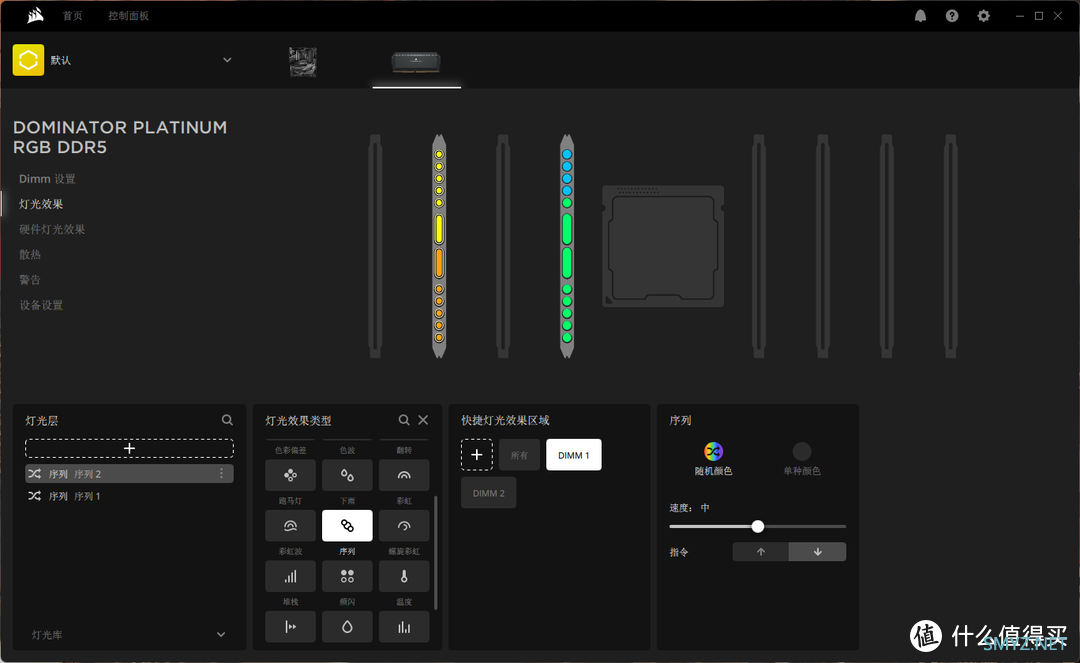Close the 灯光效果类型 panel
This screenshot has height=663, width=1080.
(x=423, y=420)
